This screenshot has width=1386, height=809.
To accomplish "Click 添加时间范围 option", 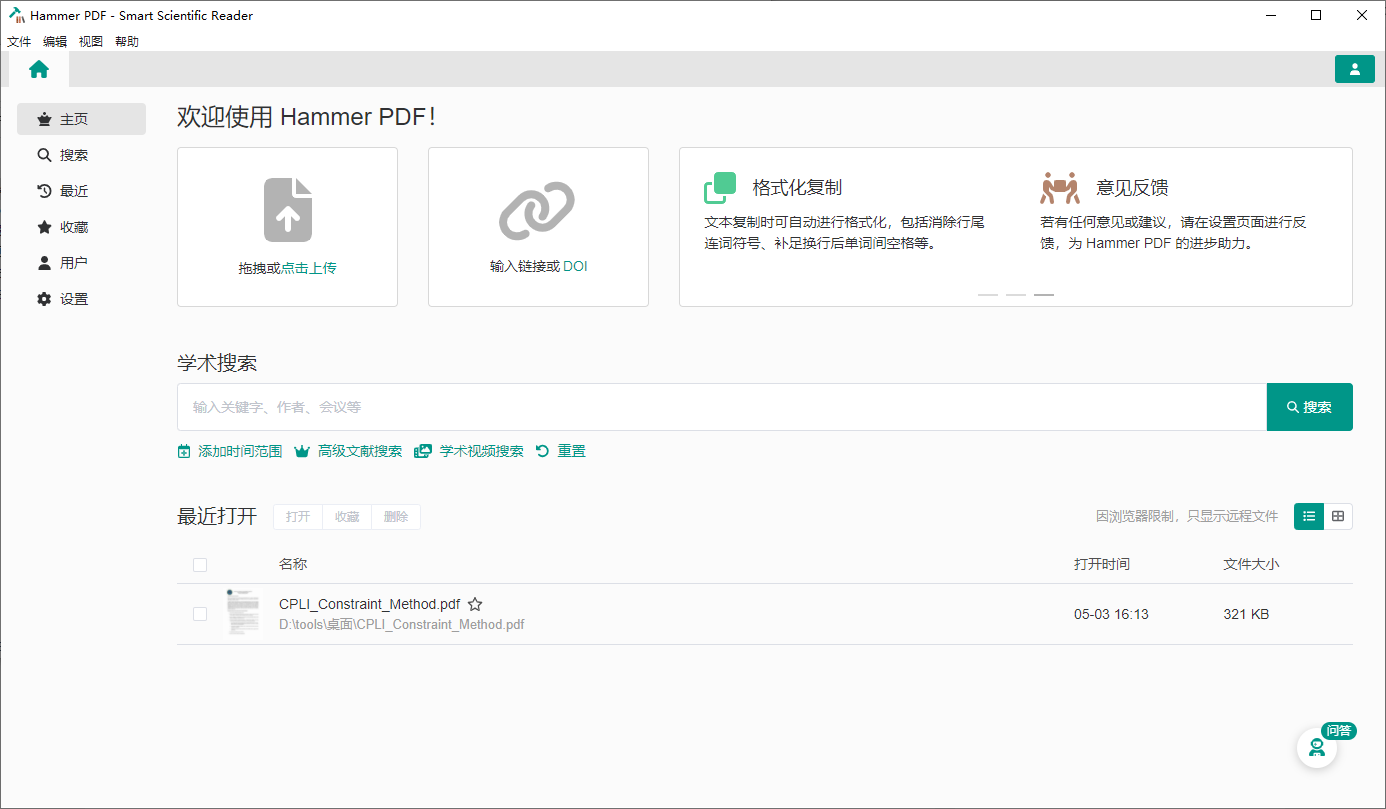I will 229,451.
